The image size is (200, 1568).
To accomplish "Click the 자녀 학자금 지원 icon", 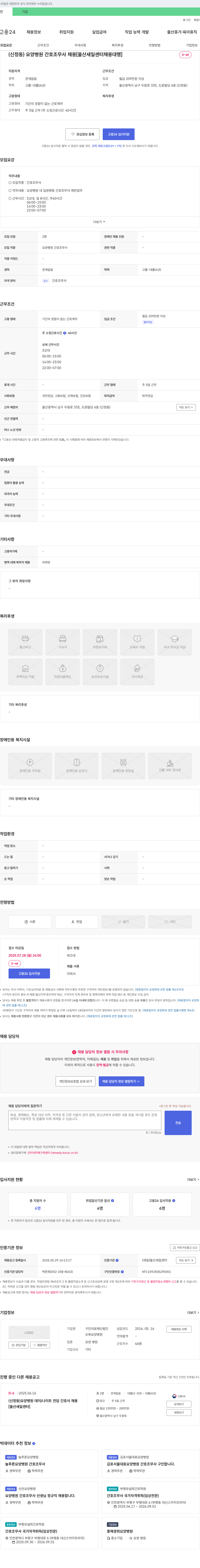I will pos(174,642).
